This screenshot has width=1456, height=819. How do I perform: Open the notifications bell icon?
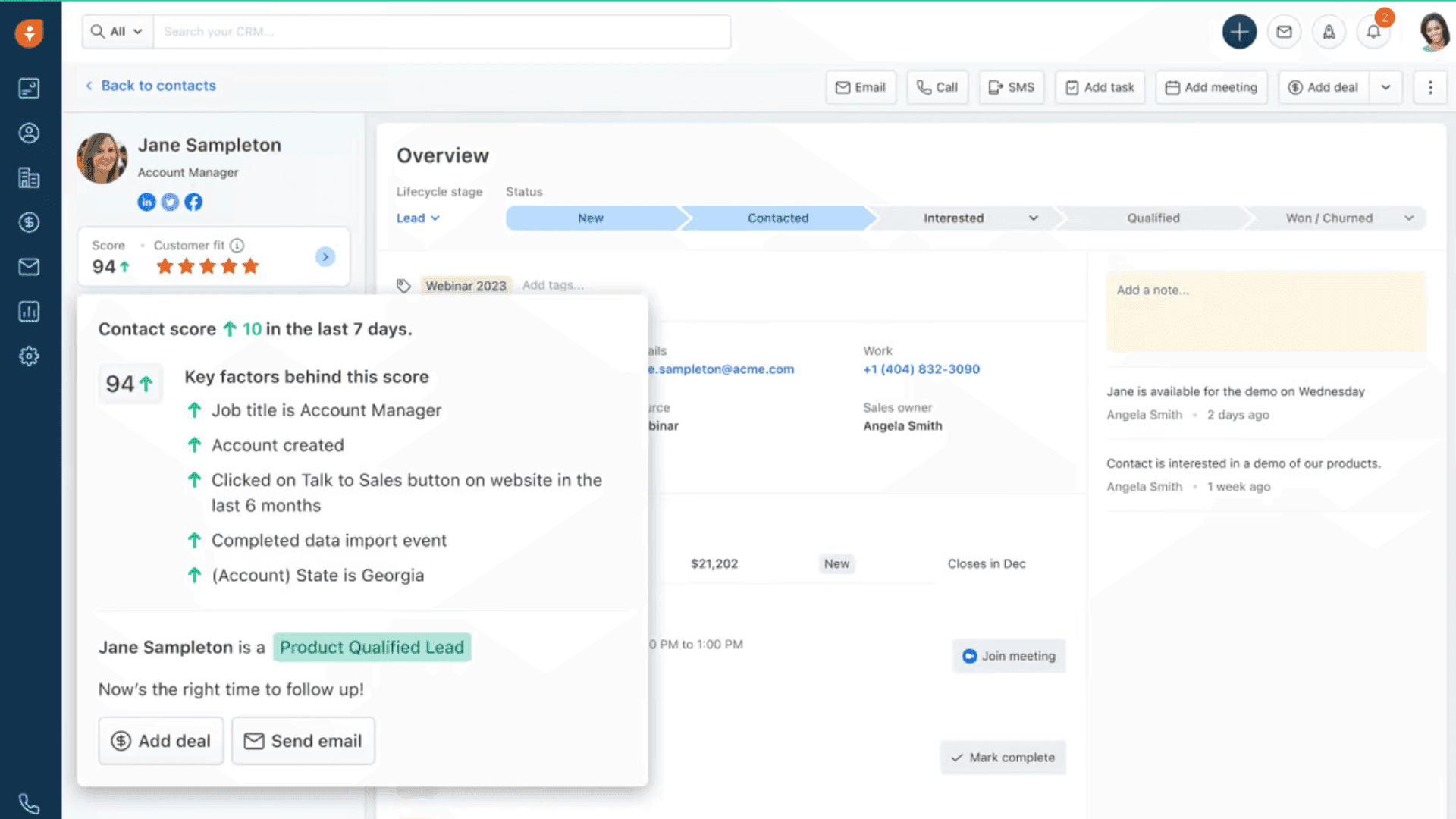[1373, 32]
